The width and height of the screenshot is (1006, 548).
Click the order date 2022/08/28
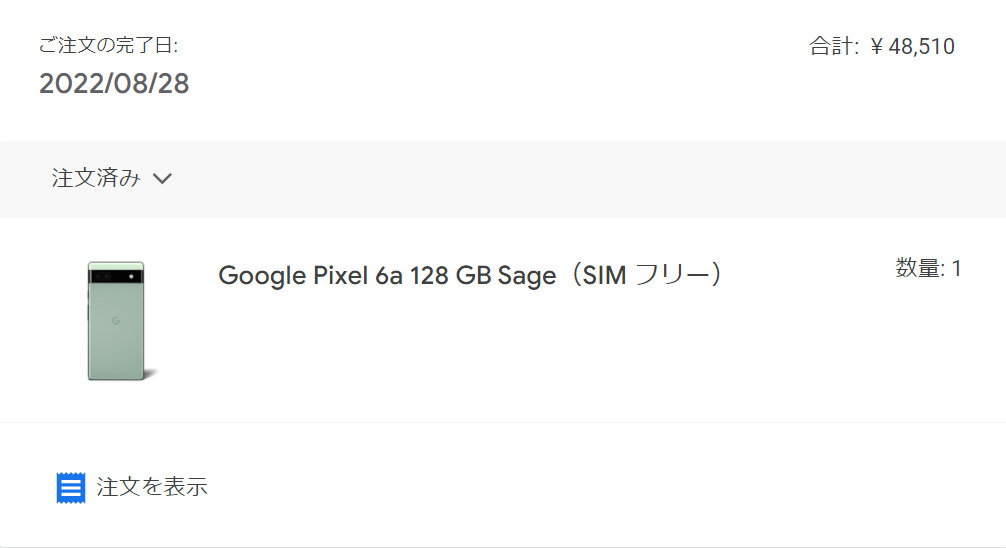click(x=114, y=83)
